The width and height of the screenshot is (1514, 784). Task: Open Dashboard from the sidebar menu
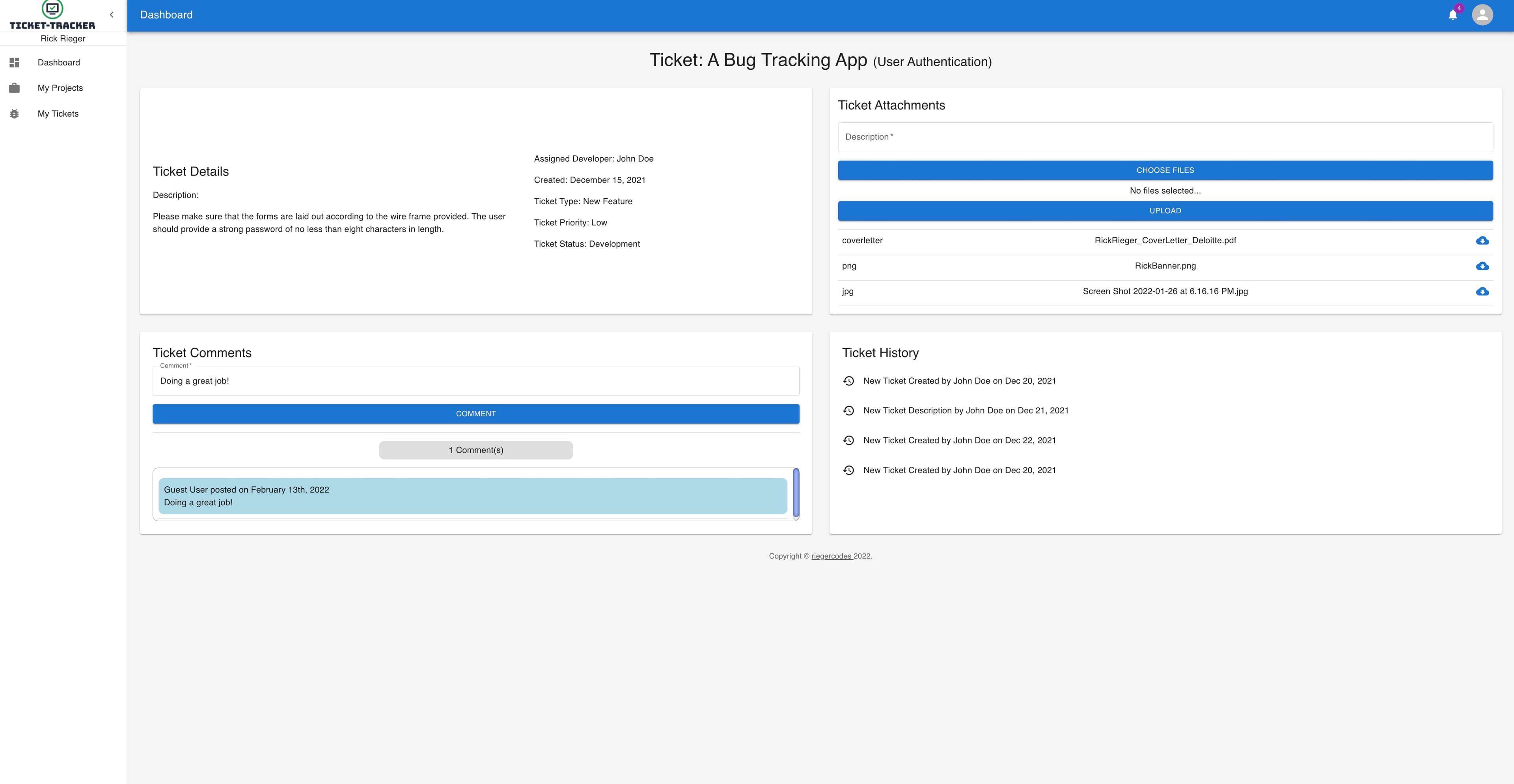coord(59,62)
